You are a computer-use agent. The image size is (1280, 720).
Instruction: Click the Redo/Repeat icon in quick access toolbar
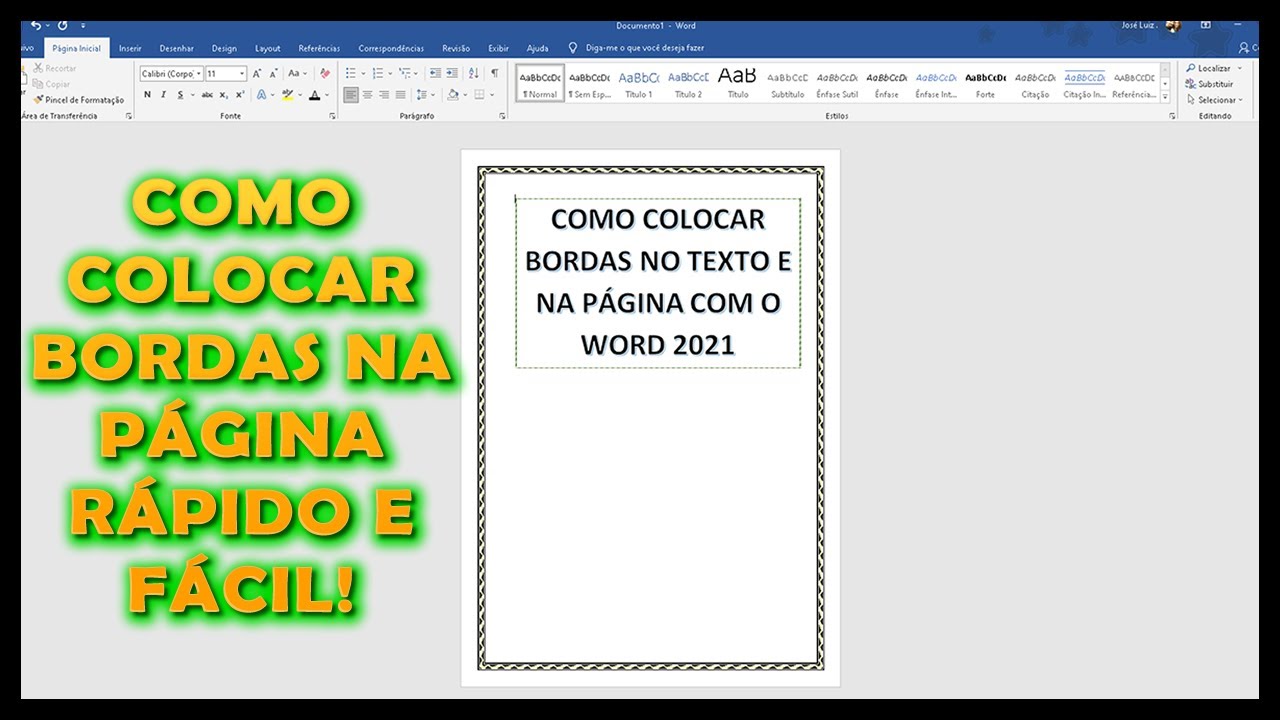click(x=62, y=25)
